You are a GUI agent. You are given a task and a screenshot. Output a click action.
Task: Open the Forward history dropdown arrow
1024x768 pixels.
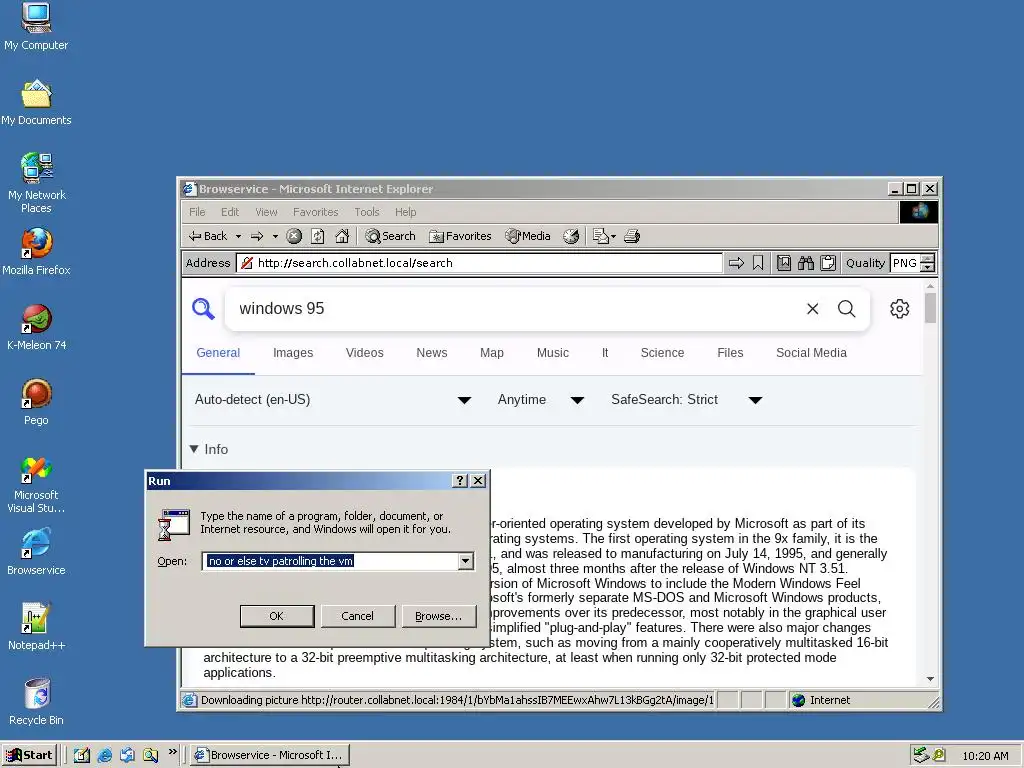[x=275, y=236]
